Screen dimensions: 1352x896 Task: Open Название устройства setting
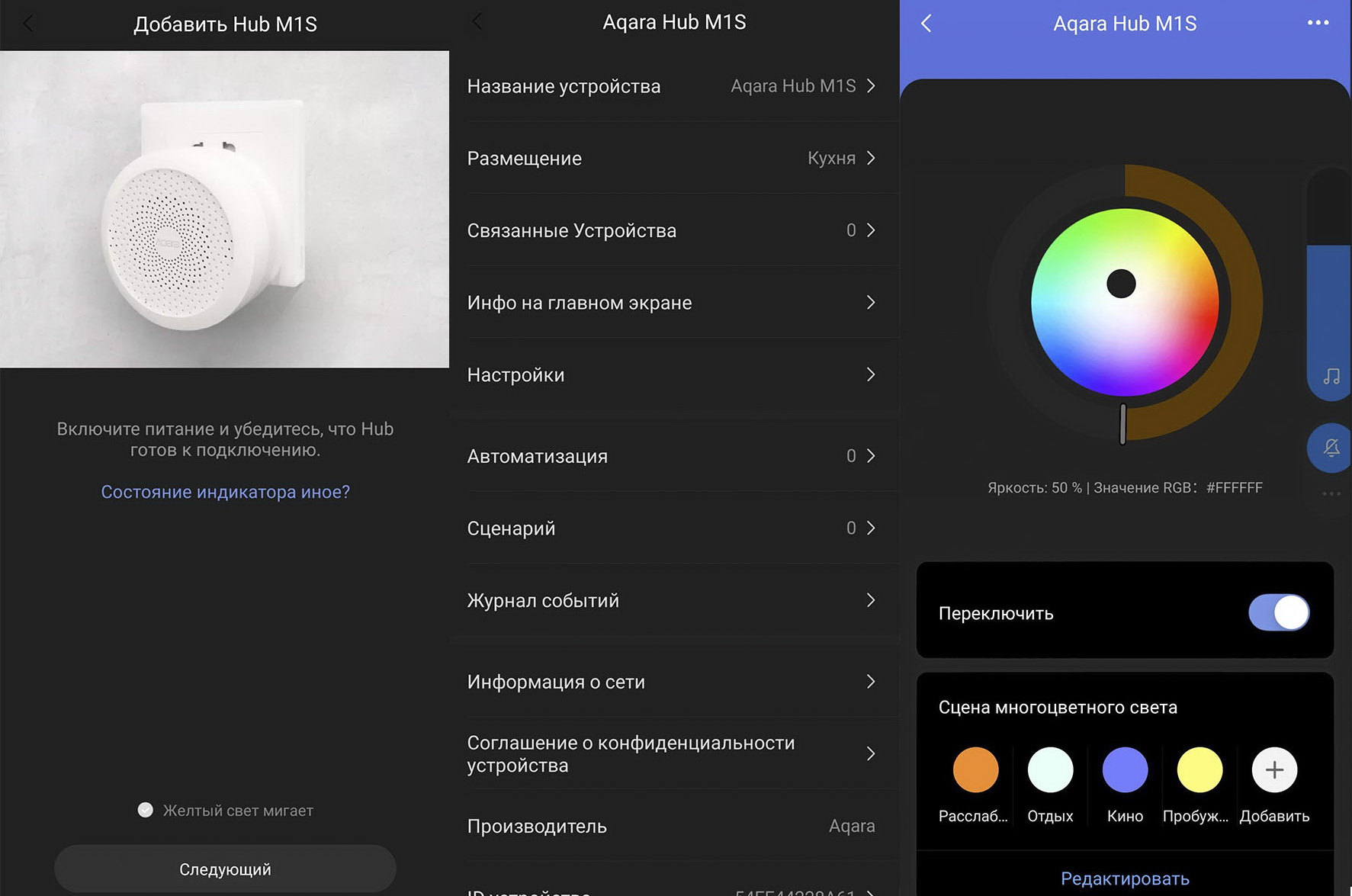tap(674, 86)
